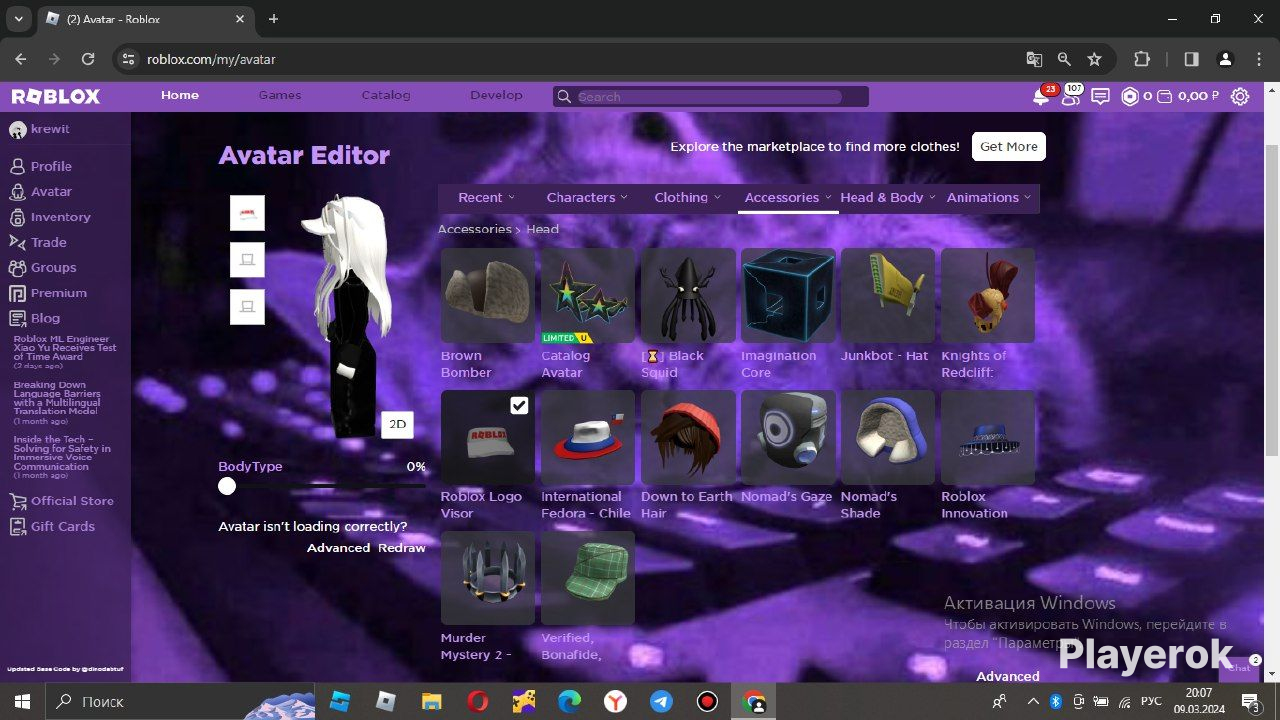Open Chrome side panel icon

coord(1191,59)
